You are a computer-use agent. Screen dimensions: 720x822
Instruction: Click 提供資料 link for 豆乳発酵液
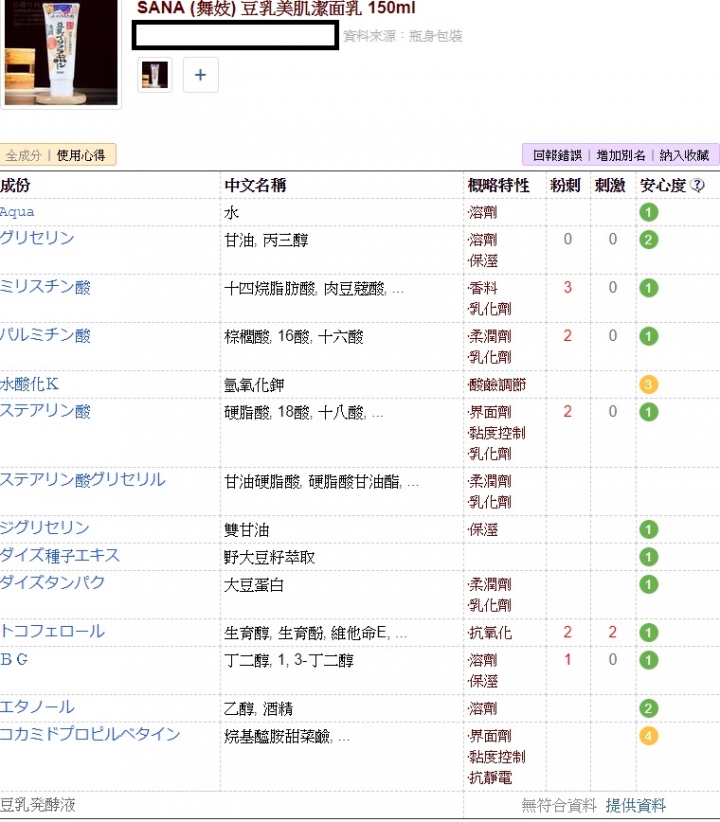636,805
